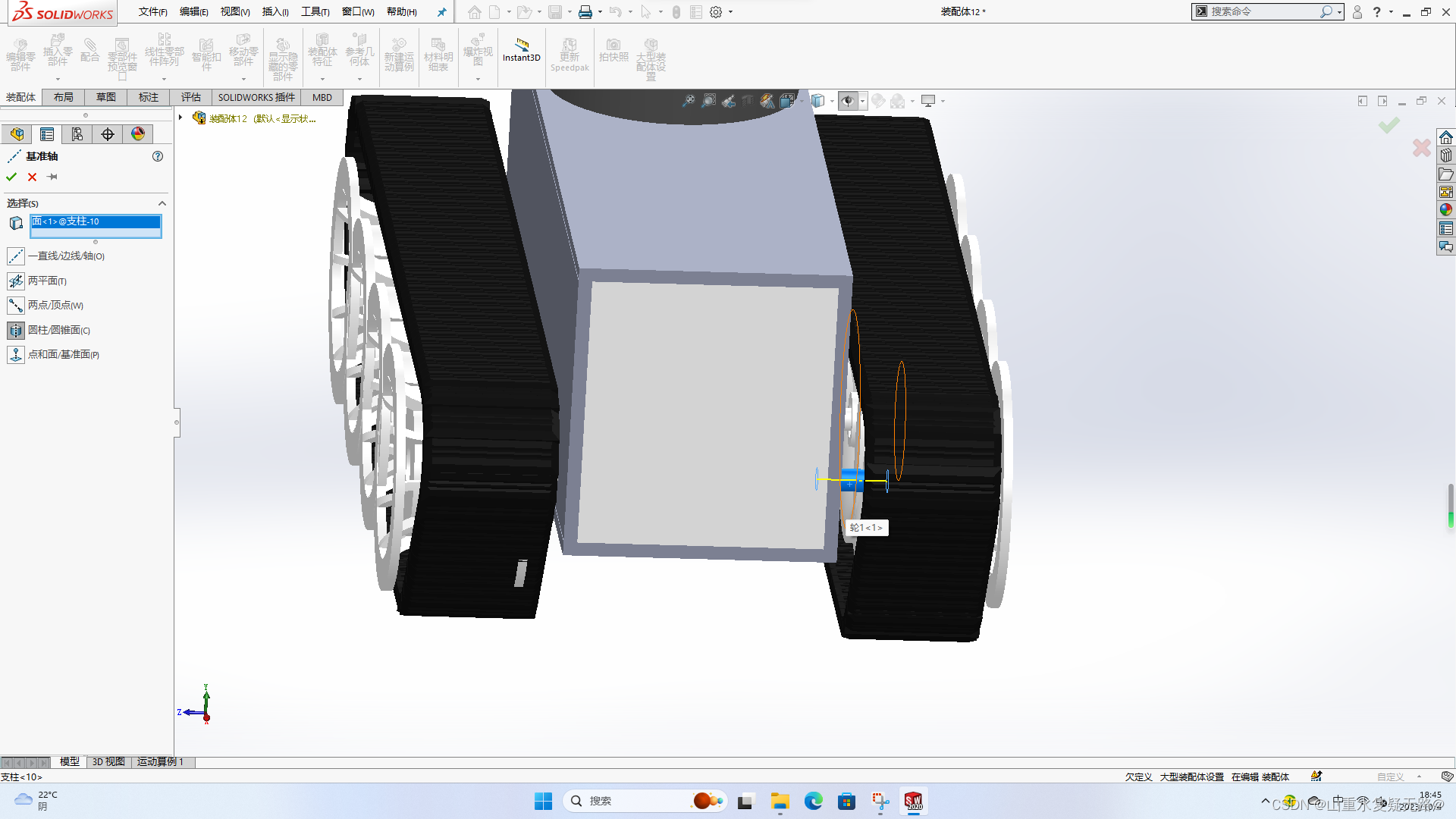1456x819 pixels.
Task: Switch to the 评估 tab
Action: coord(191,97)
